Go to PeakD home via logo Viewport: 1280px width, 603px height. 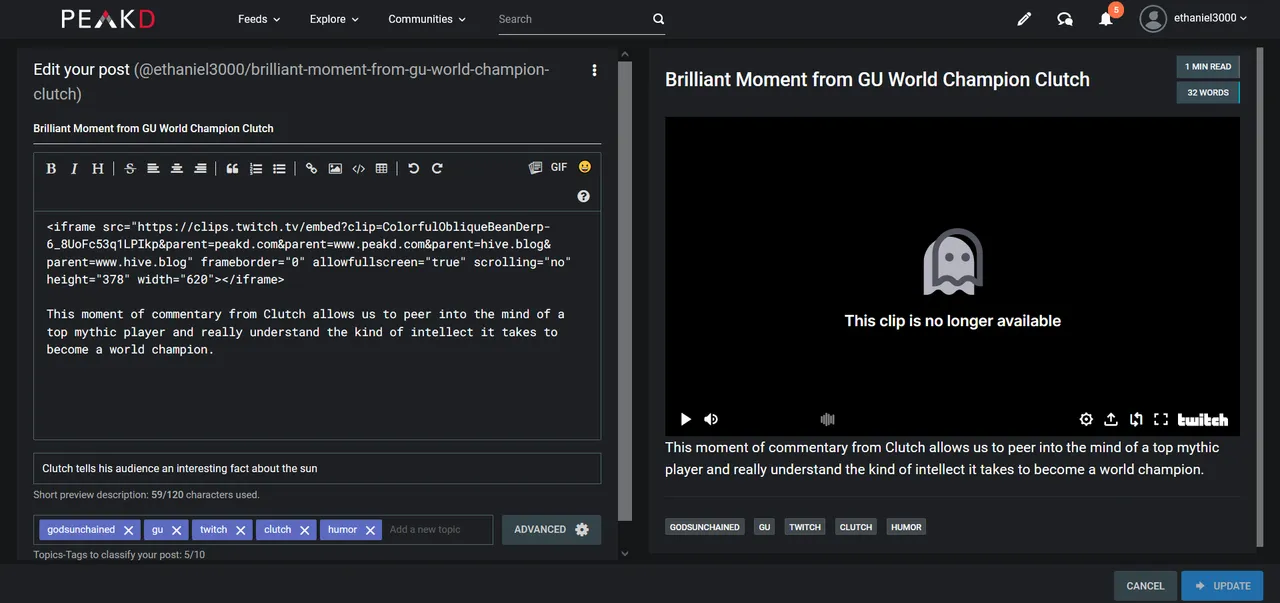(107, 19)
